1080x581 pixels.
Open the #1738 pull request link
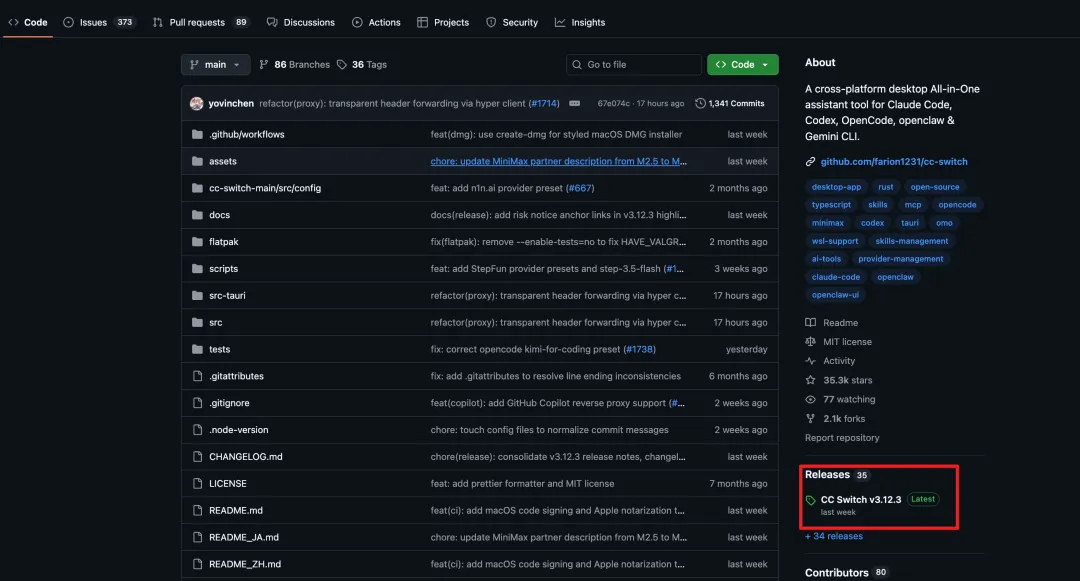(639, 349)
